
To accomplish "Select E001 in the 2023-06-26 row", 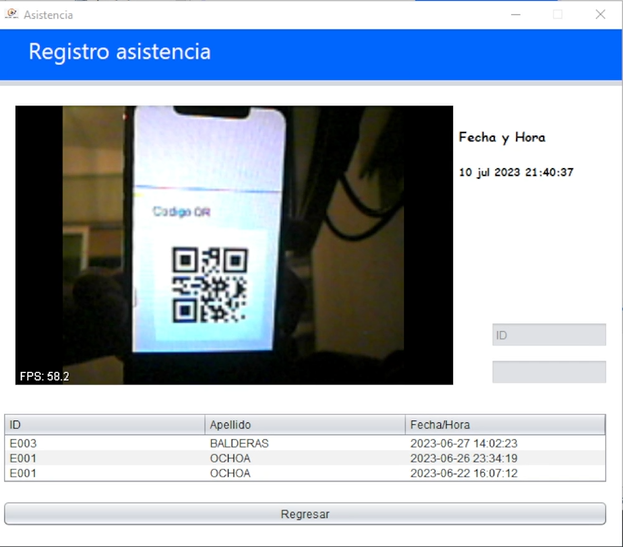I will [104, 458].
